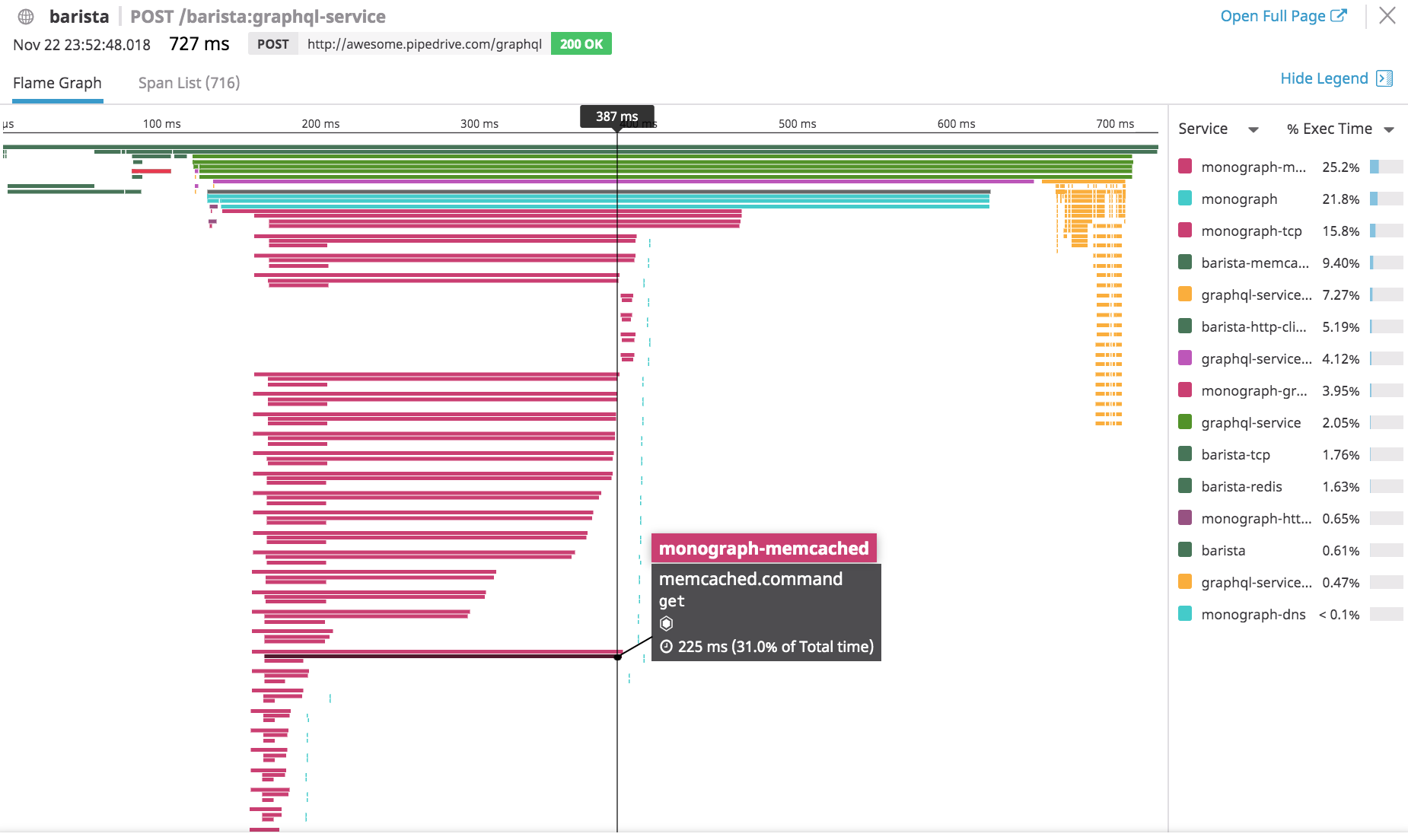Viewport: 1408px width, 840px height.
Task: Click the POST /barista:graphql-service title
Action: pos(258,17)
